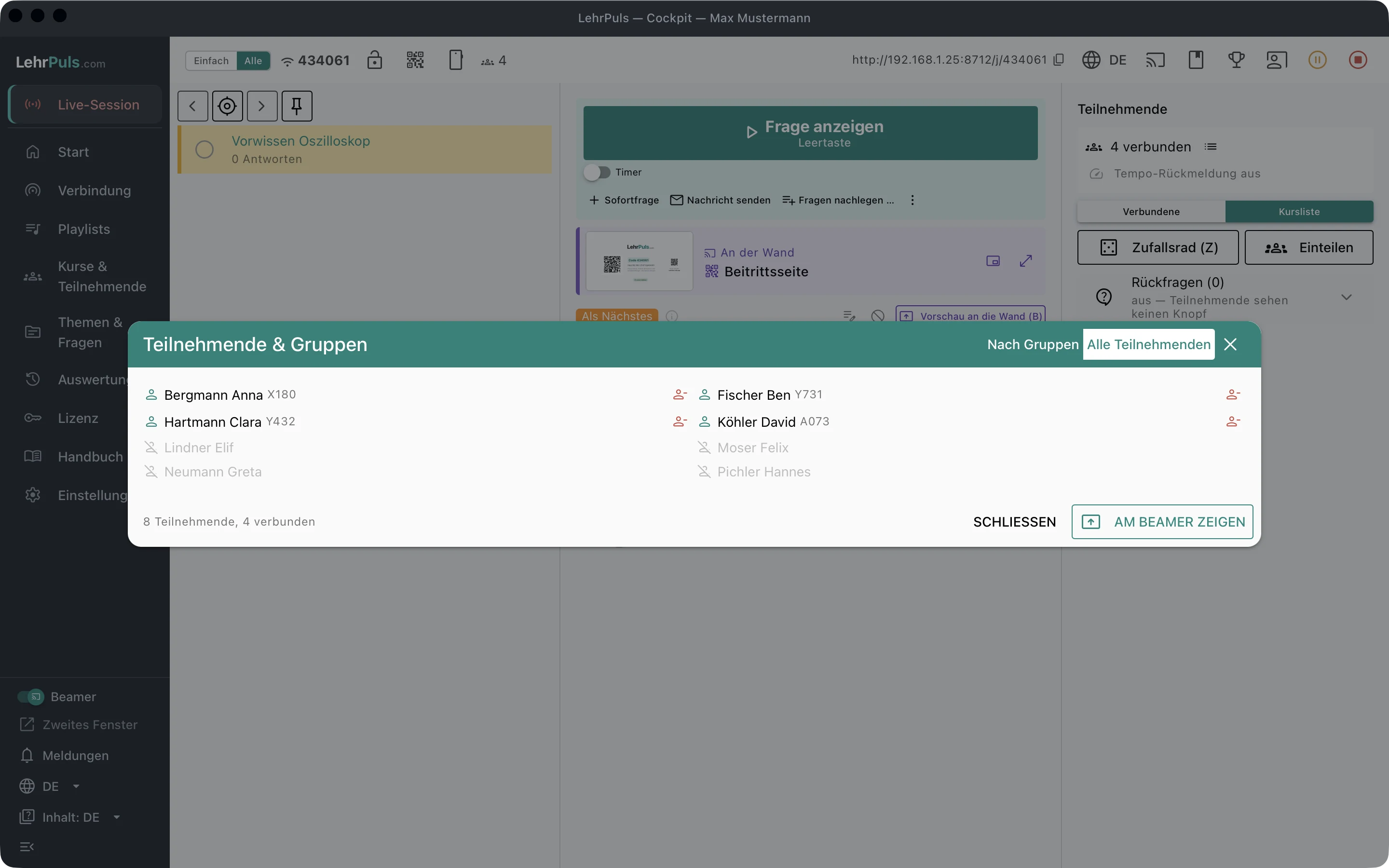This screenshot has width=1389, height=868.
Task: Click the pause session icon
Action: click(1317, 60)
